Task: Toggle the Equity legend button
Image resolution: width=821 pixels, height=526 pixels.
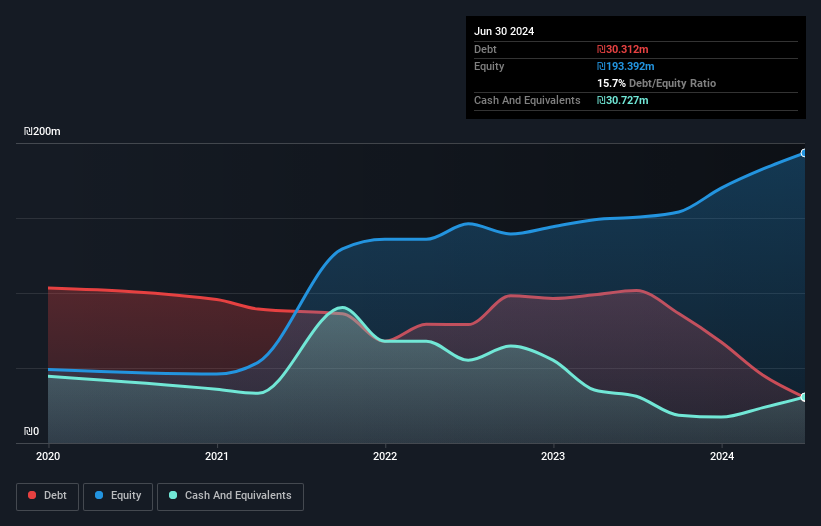Action: [118, 496]
